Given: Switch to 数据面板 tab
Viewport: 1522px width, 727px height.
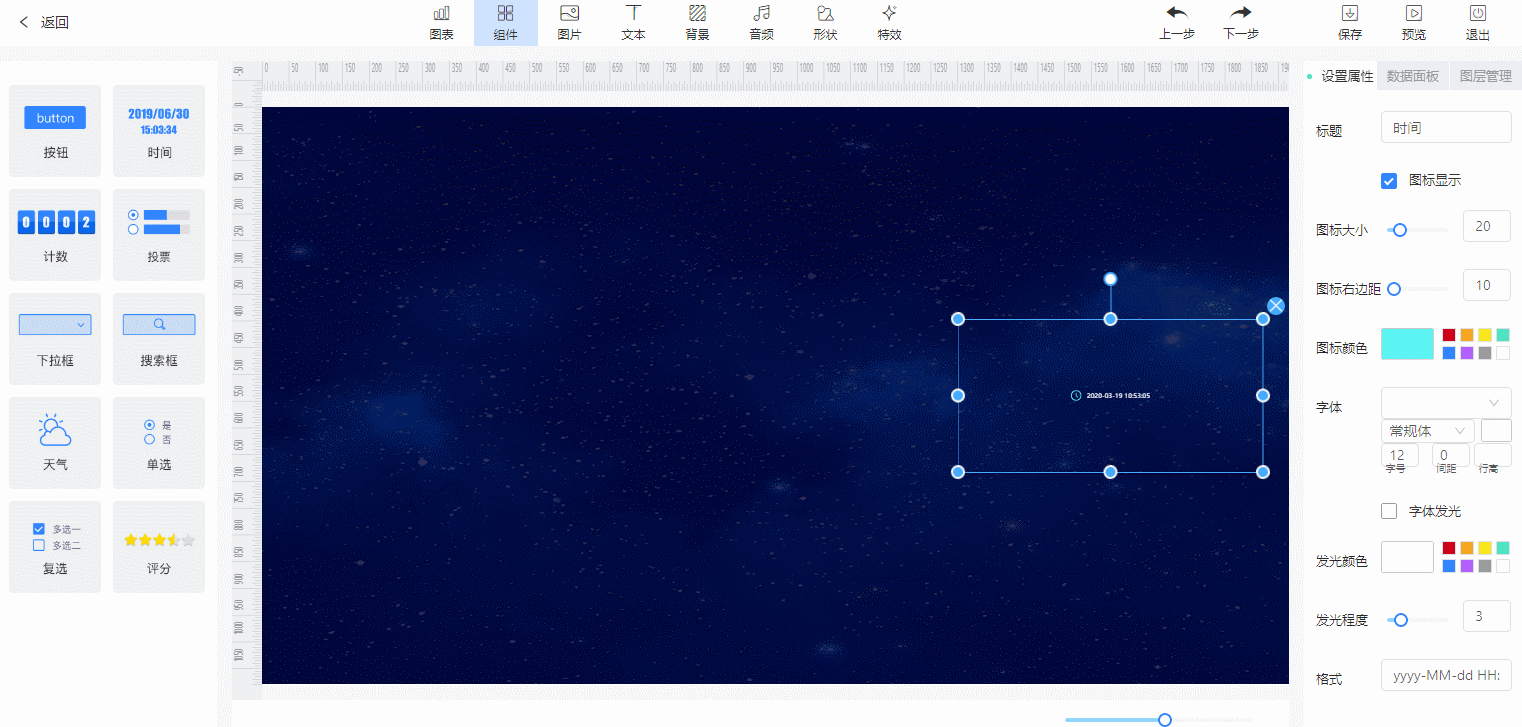Looking at the screenshot, I should [x=1413, y=76].
